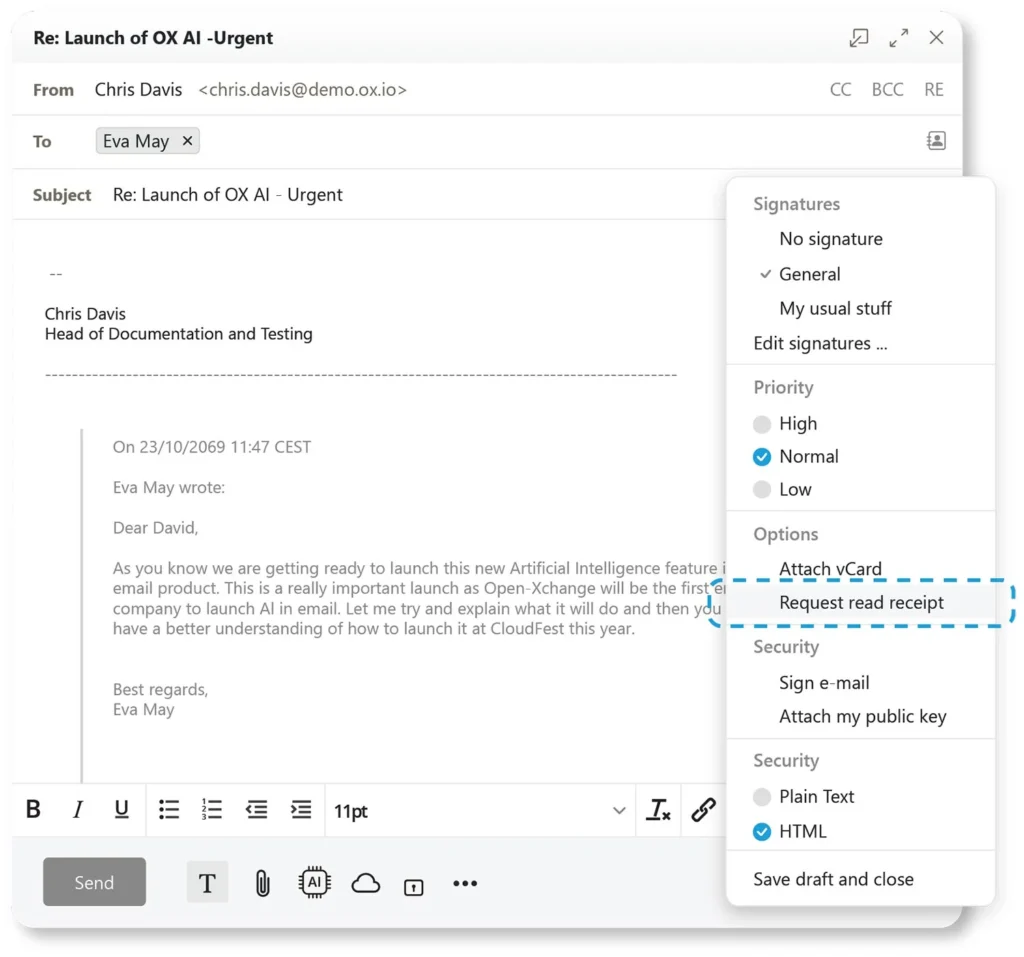Select Low priority option
Viewport: 1024px width, 957px height.
coord(794,490)
